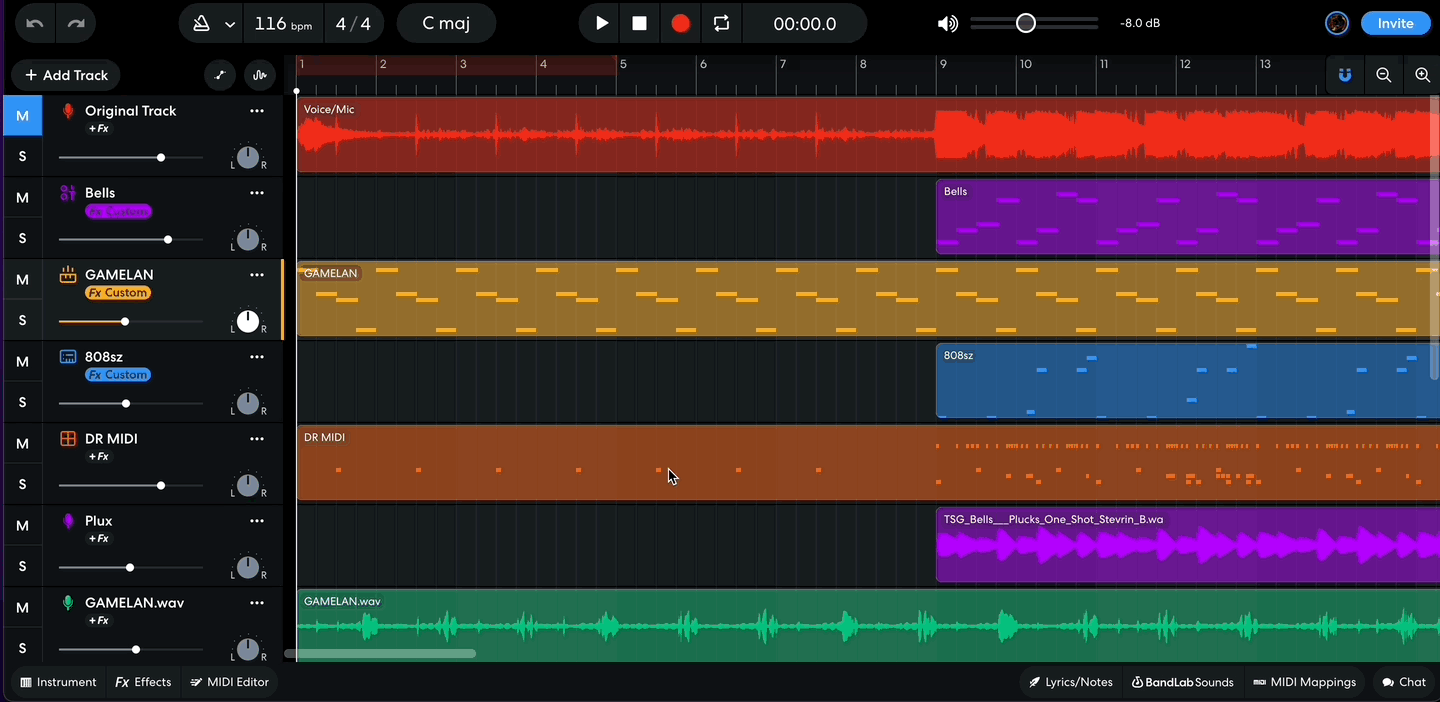This screenshot has height=702, width=1440.
Task: Open the metronome sound dropdown
Action: click(x=227, y=22)
